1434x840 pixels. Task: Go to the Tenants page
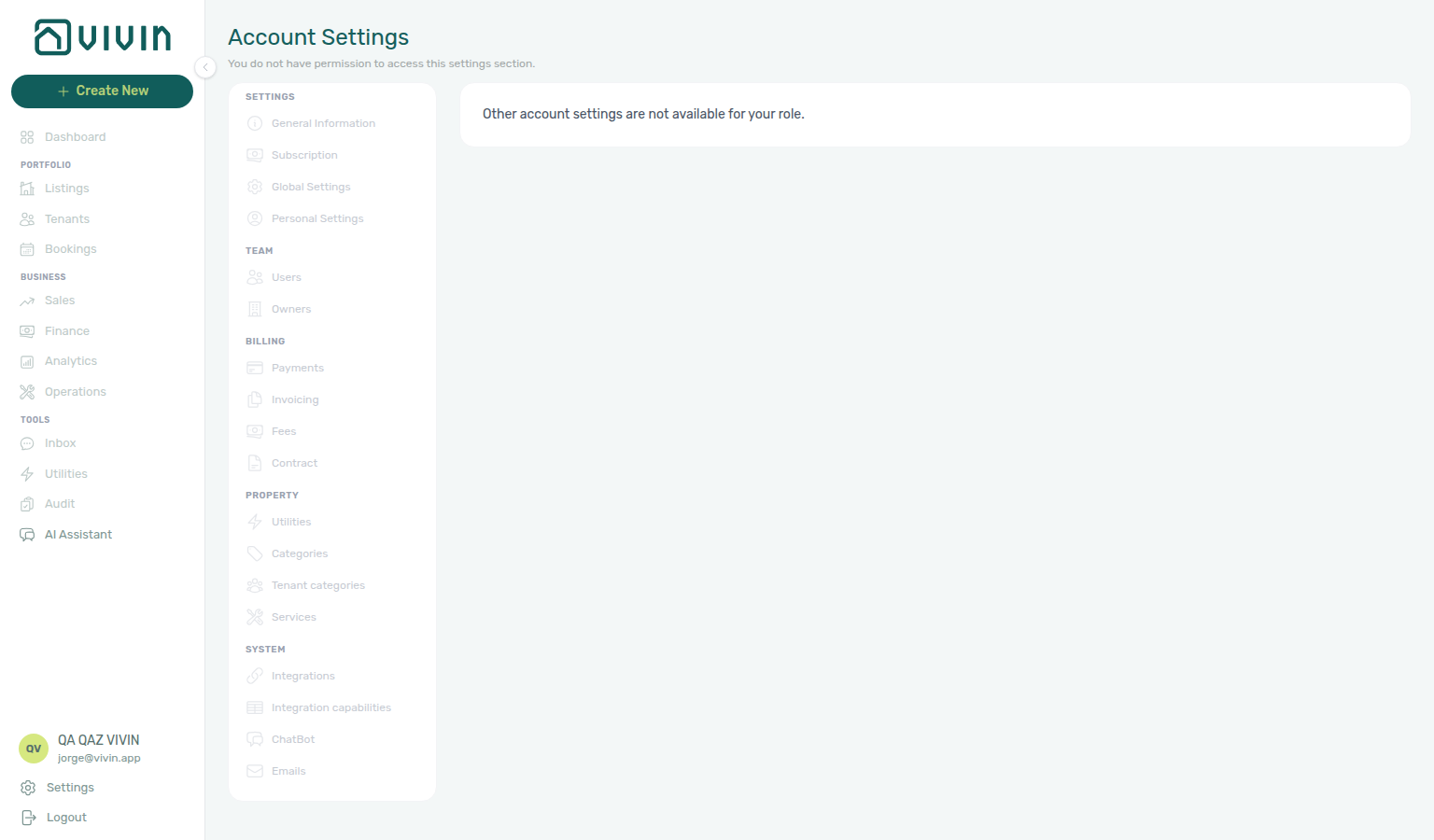(67, 219)
